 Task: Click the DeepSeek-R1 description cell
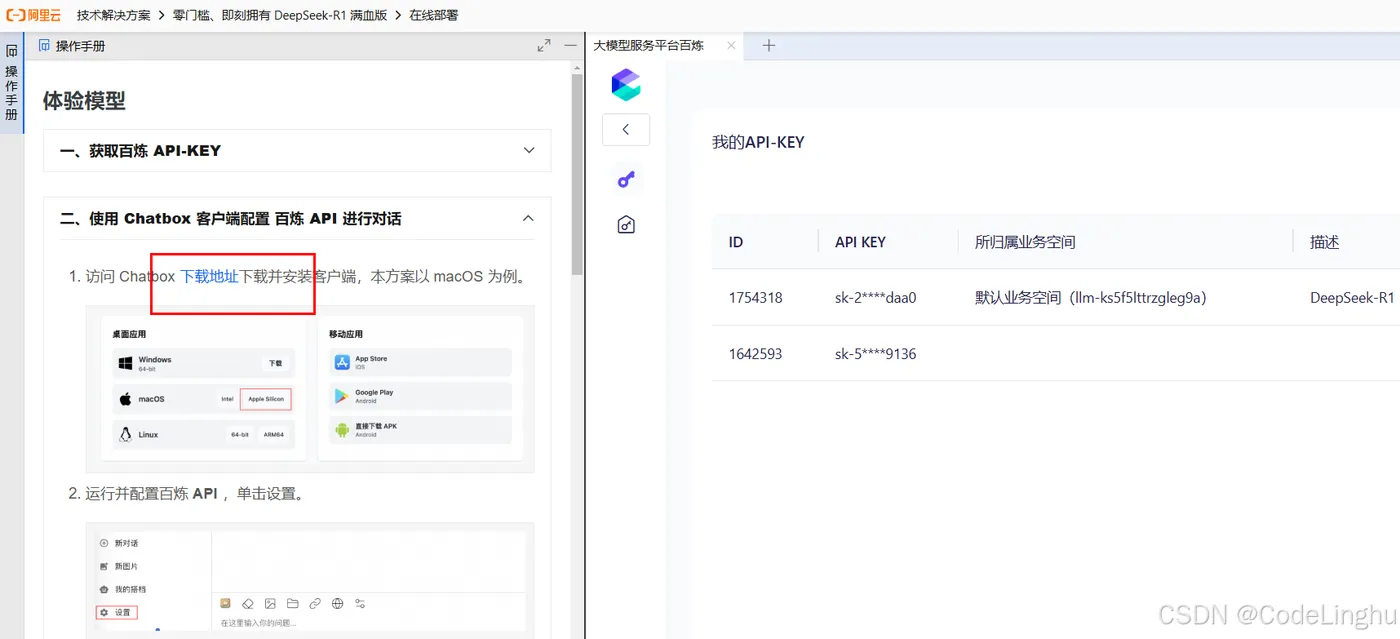1352,298
